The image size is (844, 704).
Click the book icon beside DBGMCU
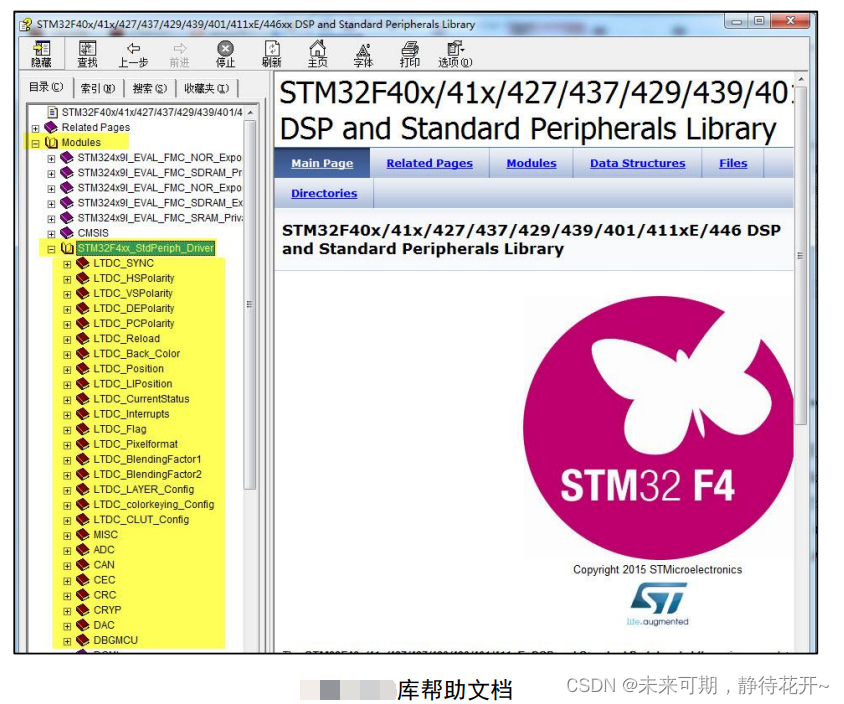[82, 640]
